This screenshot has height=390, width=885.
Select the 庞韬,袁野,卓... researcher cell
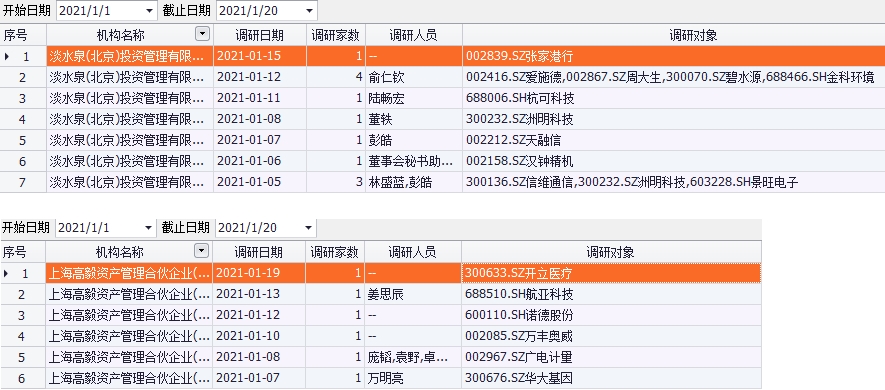tap(413, 357)
